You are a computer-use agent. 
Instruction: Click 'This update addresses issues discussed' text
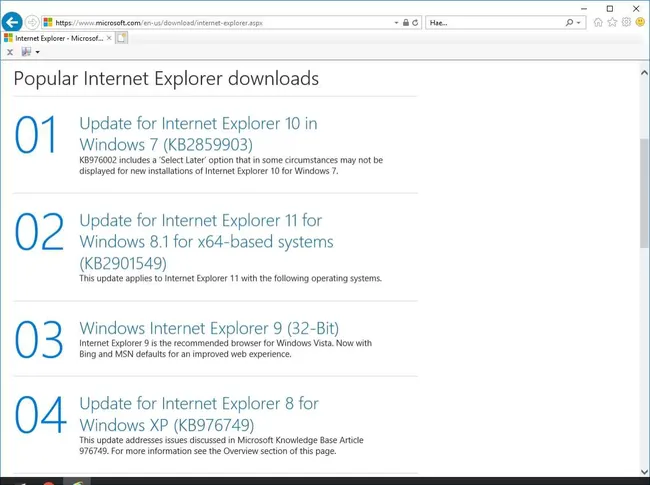click(x=221, y=446)
